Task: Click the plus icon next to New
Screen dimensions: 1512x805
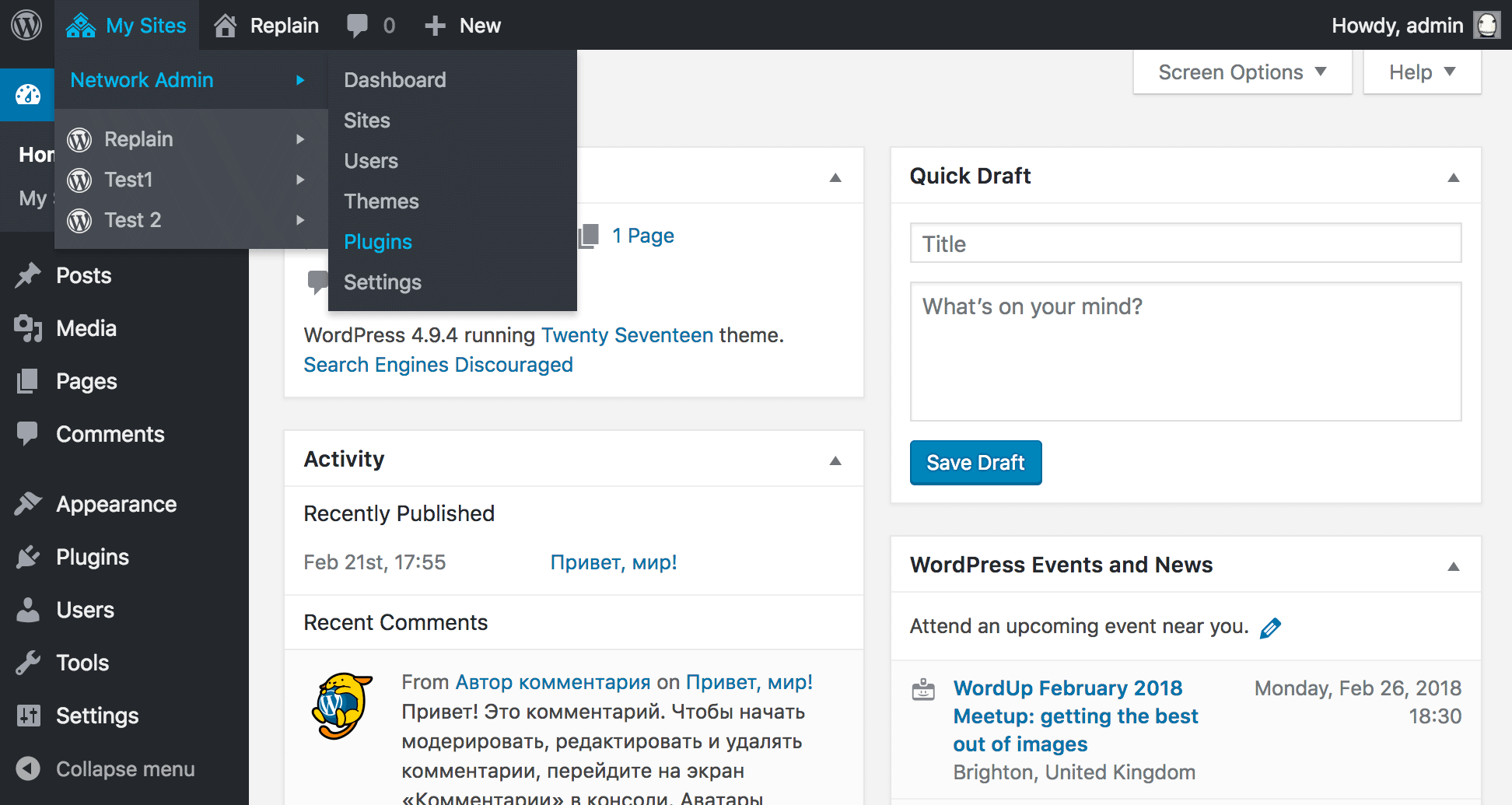Action: point(435,26)
